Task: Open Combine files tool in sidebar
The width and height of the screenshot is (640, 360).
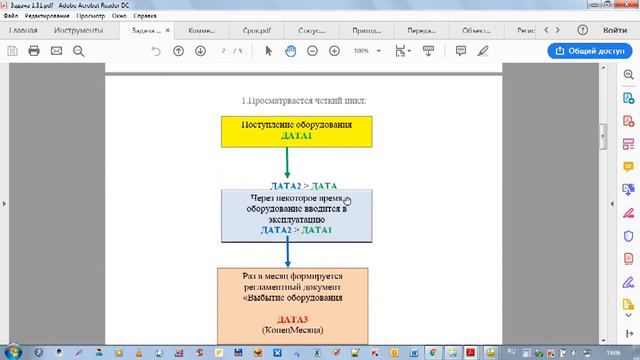Action: pos(629,190)
